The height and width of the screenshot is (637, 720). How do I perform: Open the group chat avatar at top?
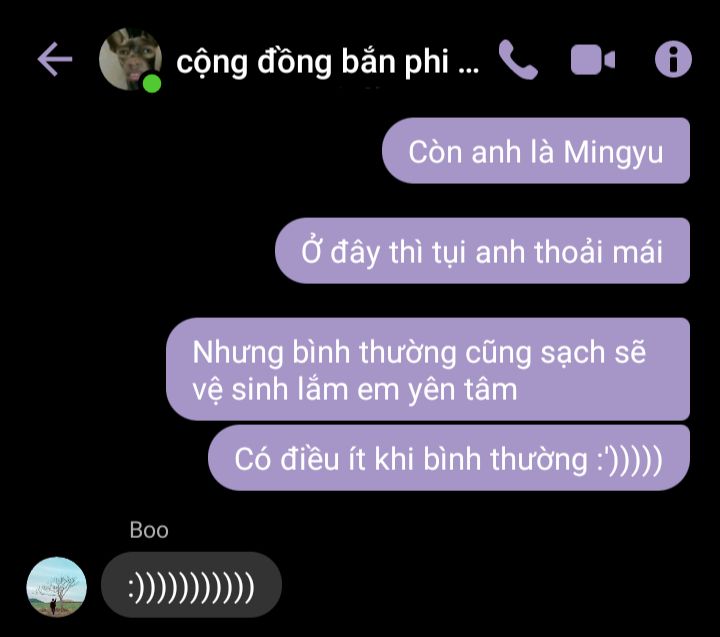pyautogui.click(x=130, y=59)
